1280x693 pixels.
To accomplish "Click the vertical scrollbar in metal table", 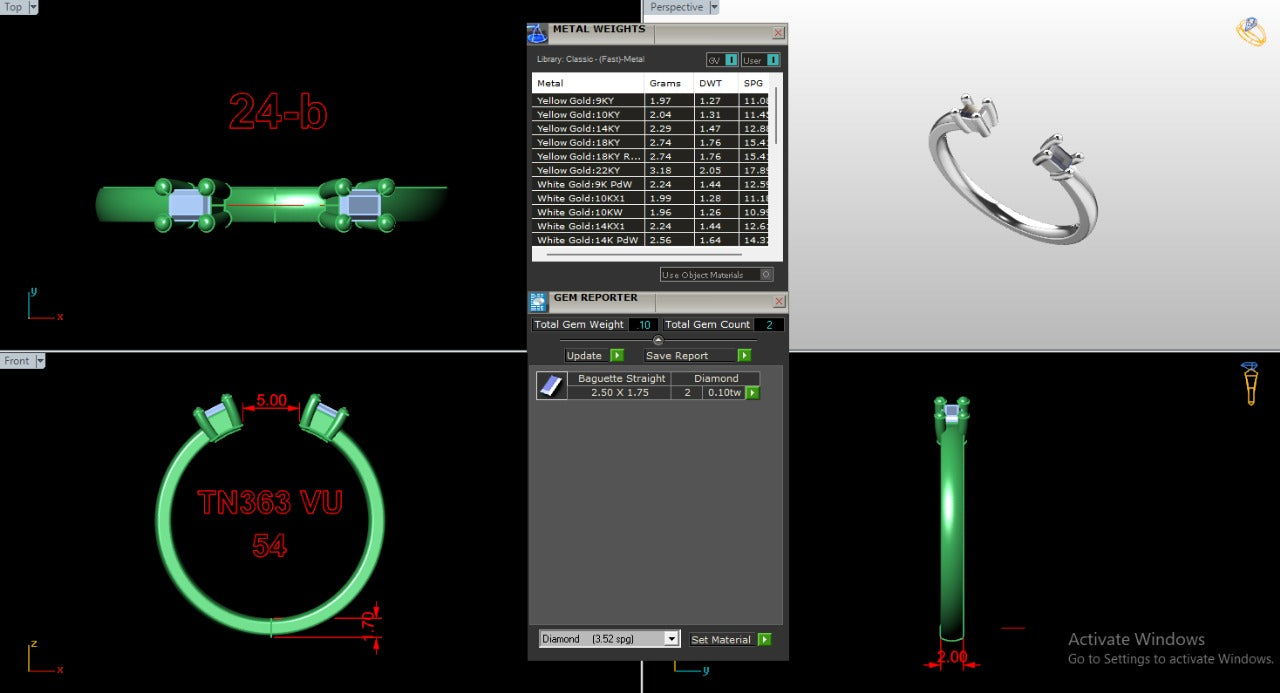I will [x=776, y=116].
